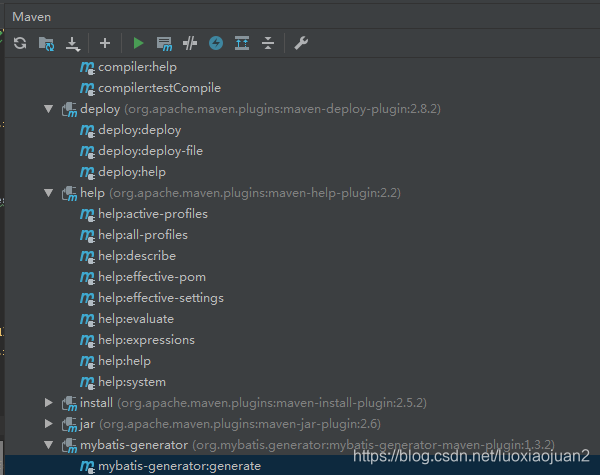Viewport: 600px width, 475px height.
Task: Click Download Sources and Documentation icon
Action: point(73,43)
